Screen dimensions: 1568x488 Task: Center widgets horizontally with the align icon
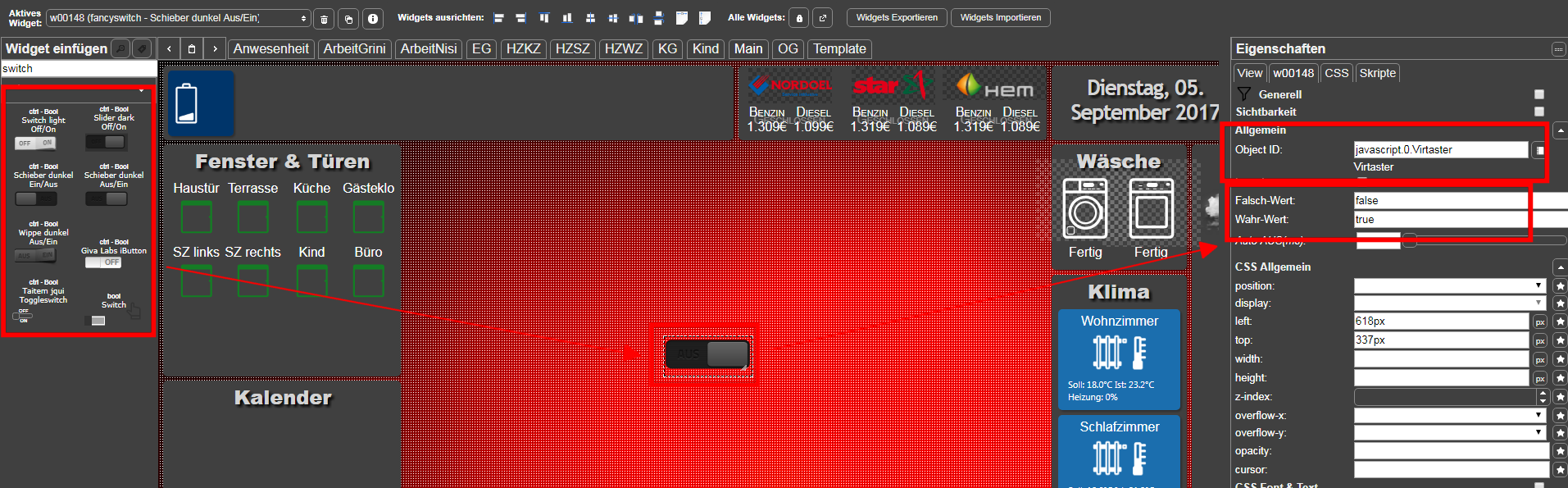[590, 18]
